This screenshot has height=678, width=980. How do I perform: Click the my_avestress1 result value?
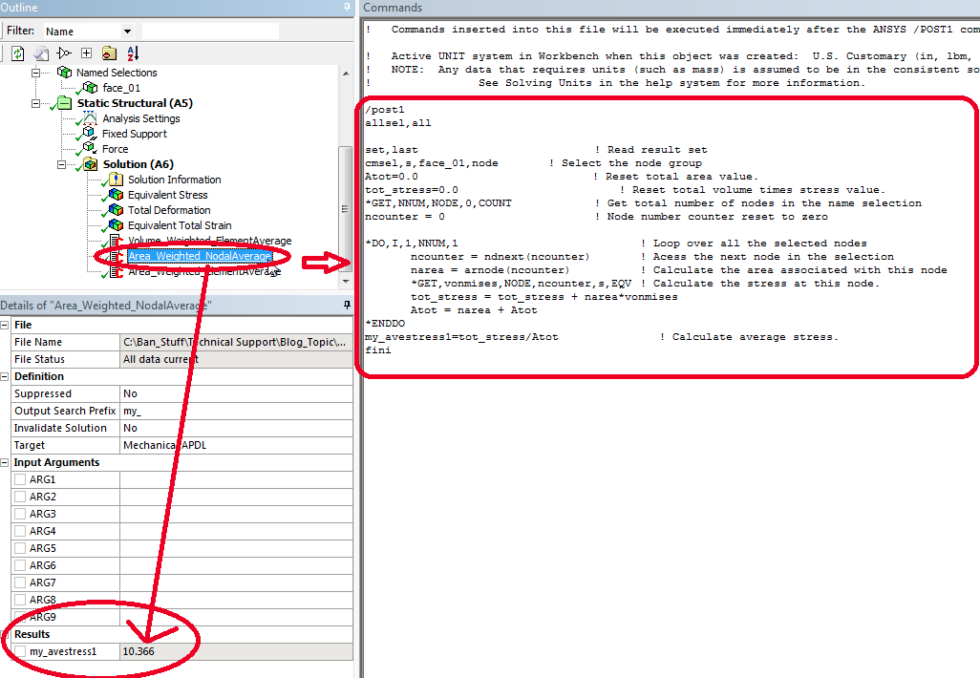[140, 652]
